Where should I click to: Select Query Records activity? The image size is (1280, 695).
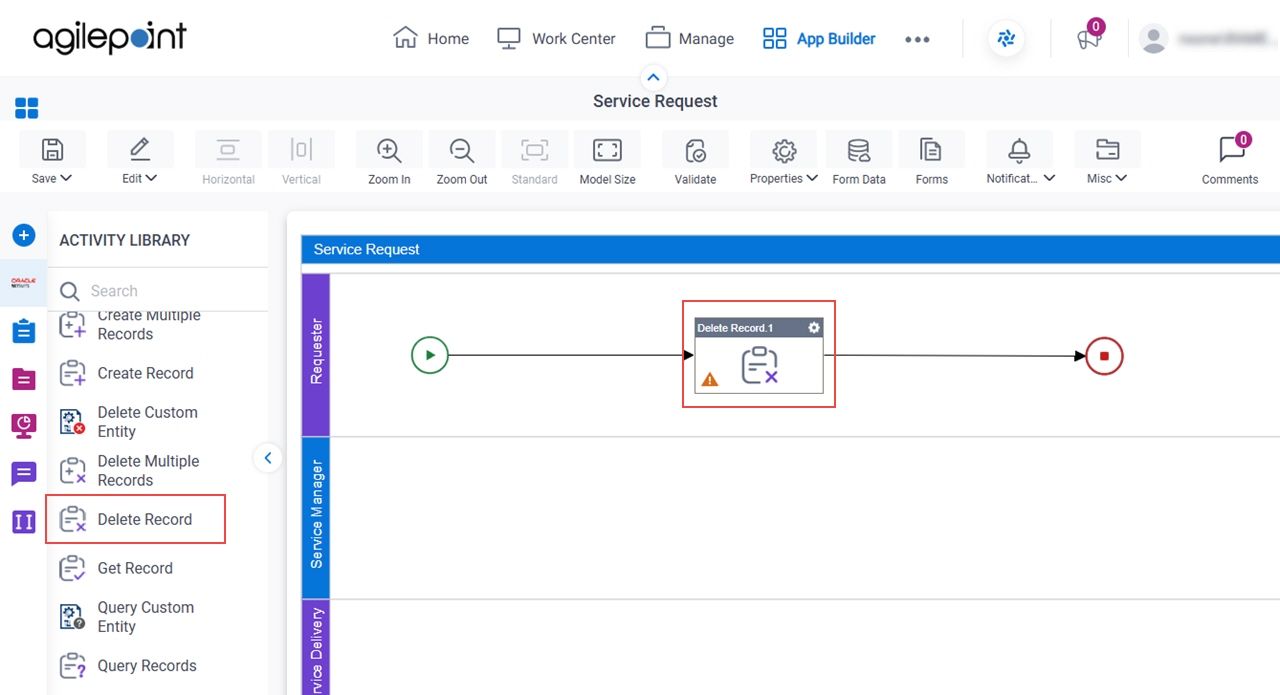click(x=128, y=666)
